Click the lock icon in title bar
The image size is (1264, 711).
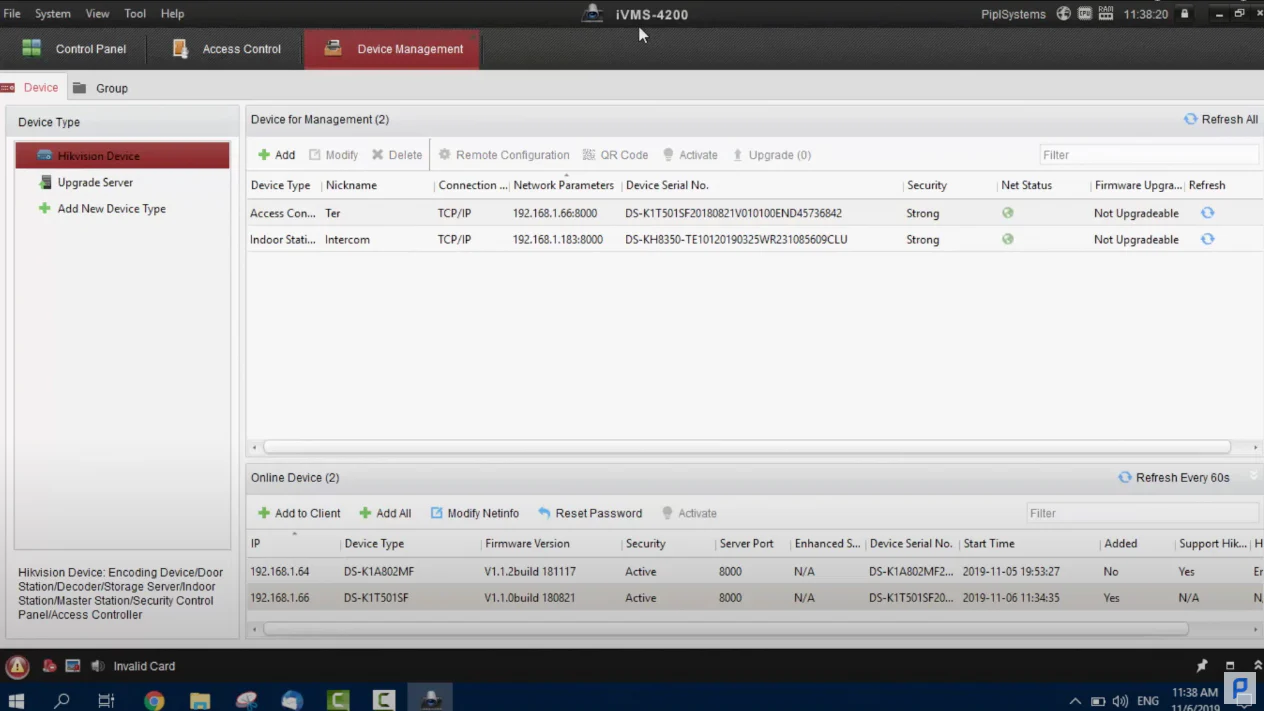[1185, 14]
